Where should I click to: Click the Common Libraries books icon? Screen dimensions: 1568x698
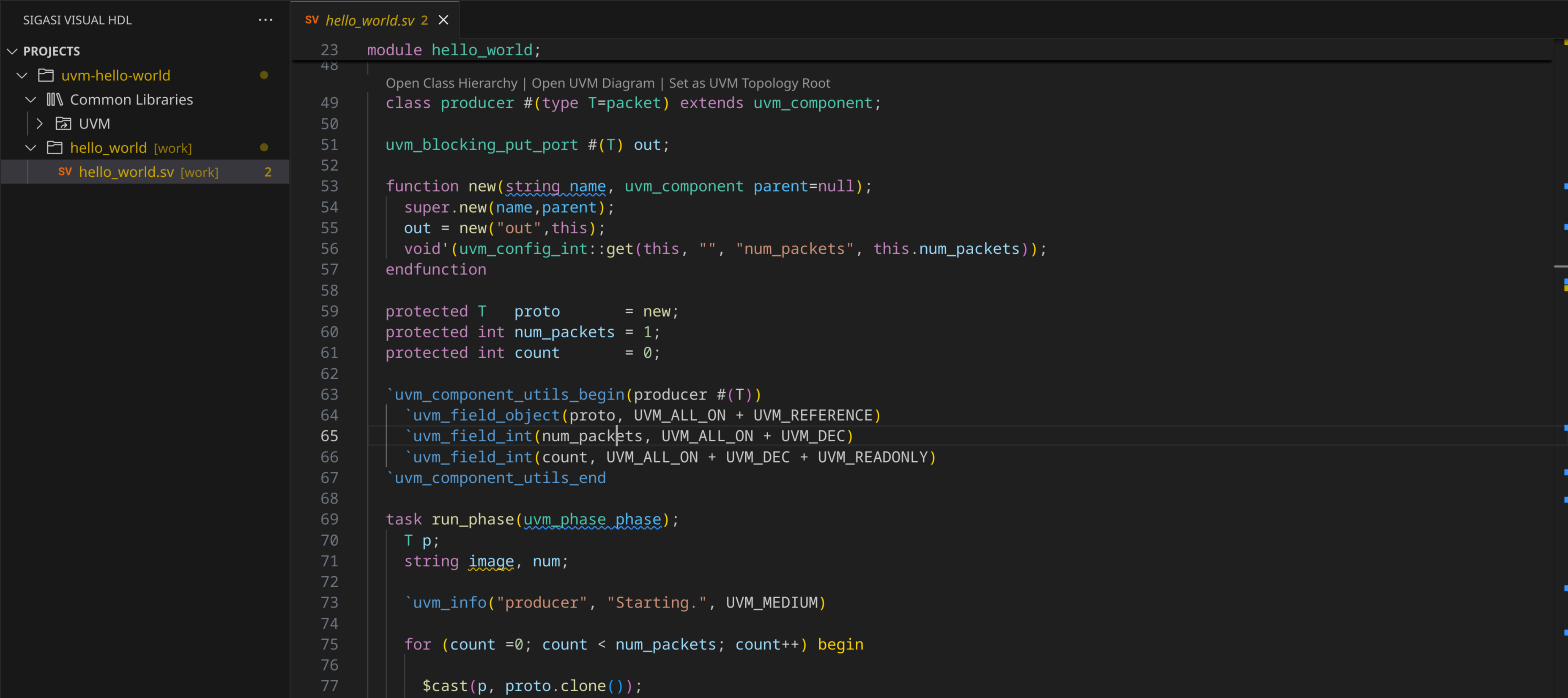tap(55, 99)
